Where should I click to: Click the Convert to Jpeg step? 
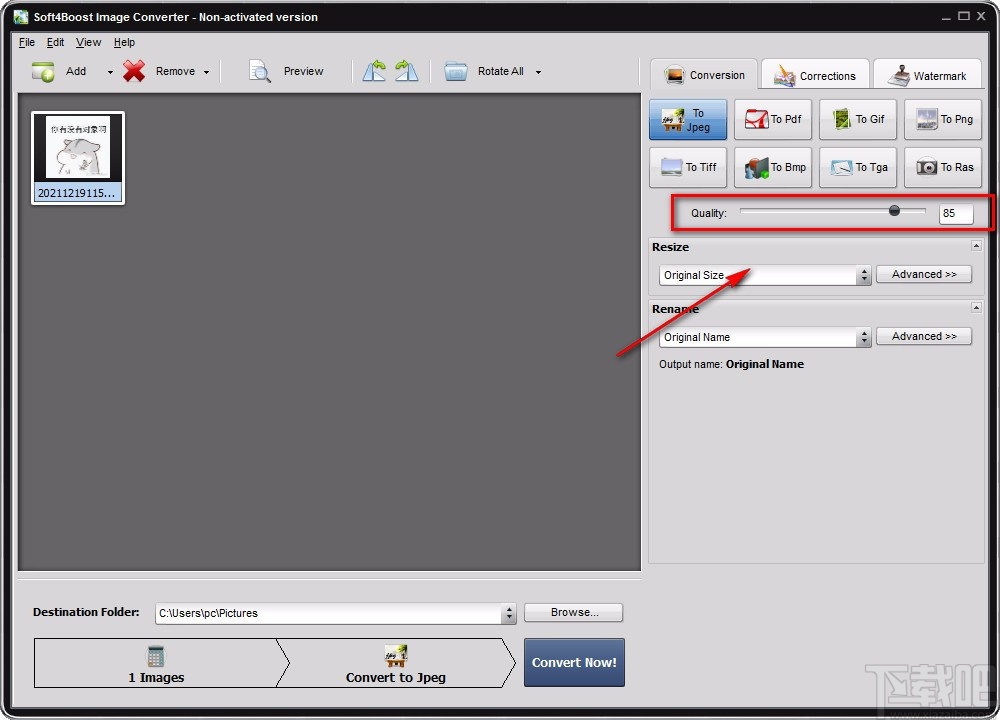point(395,663)
